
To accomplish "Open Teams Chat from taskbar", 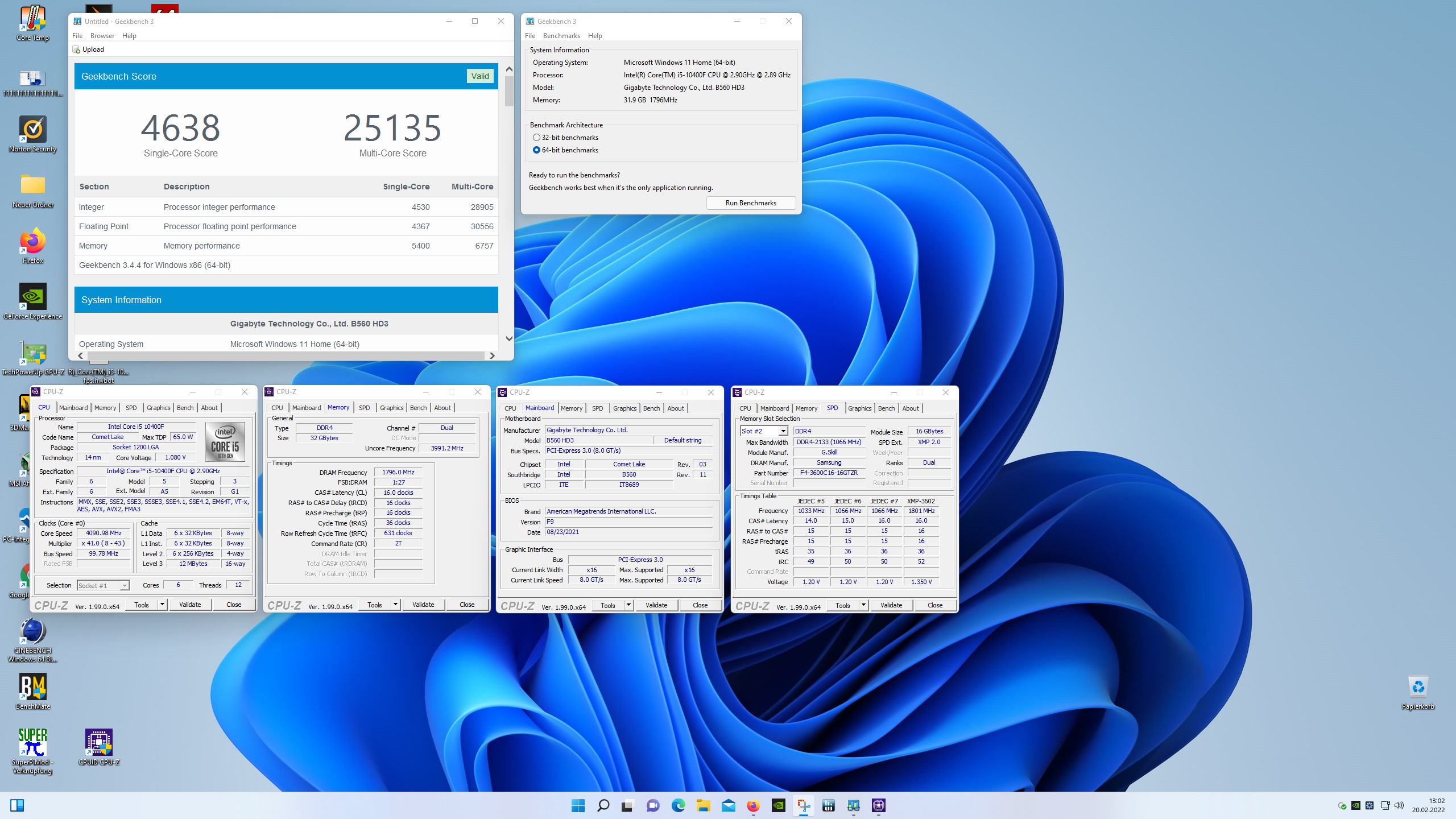I will tap(653, 805).
